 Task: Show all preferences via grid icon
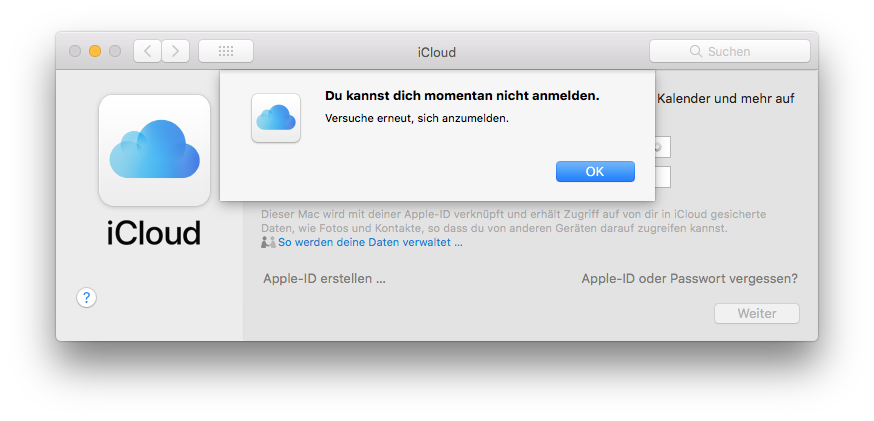point(226,51)
